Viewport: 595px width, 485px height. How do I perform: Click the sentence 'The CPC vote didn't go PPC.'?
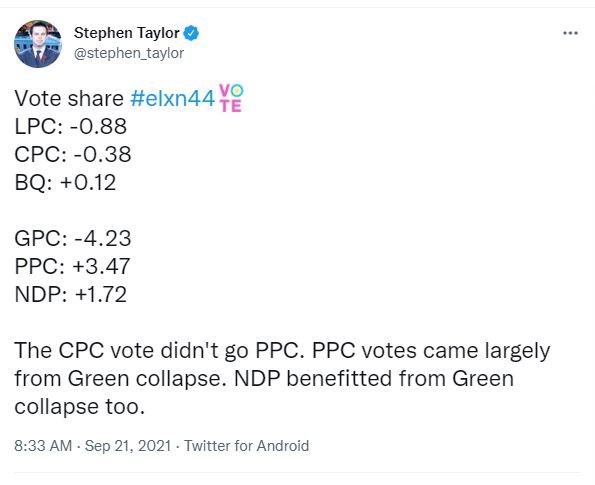pos(160,351)
